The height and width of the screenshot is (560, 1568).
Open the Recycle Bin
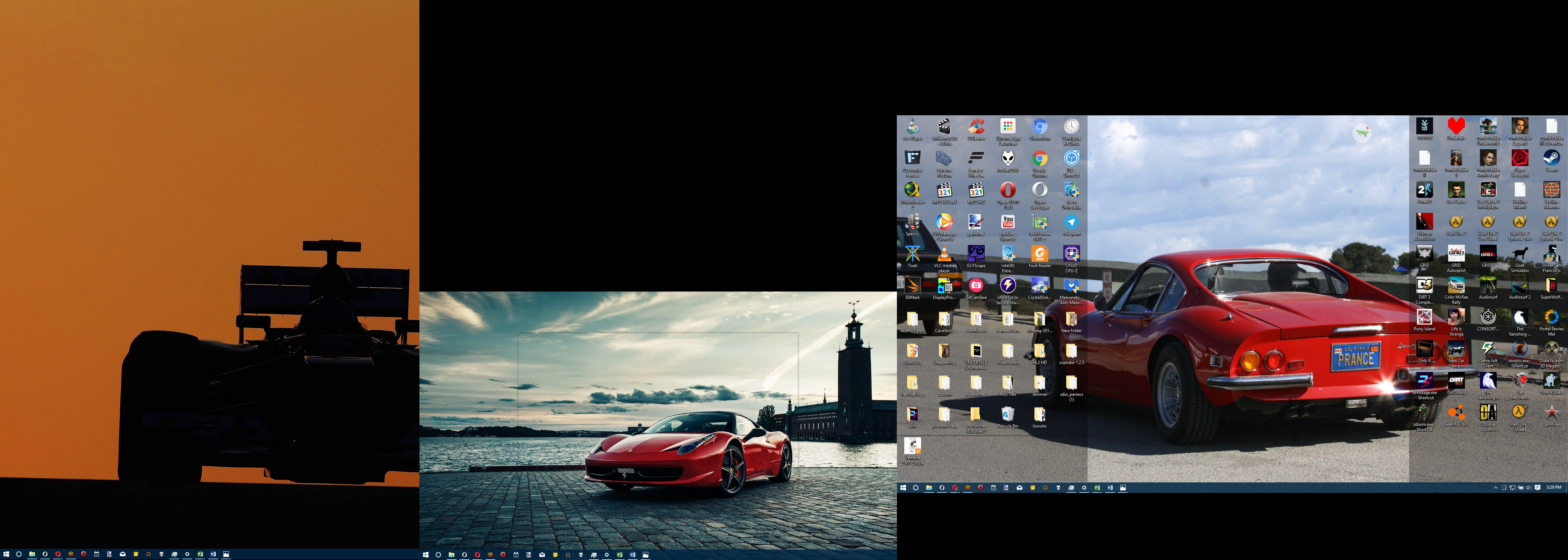click(x=1007, y=415)
